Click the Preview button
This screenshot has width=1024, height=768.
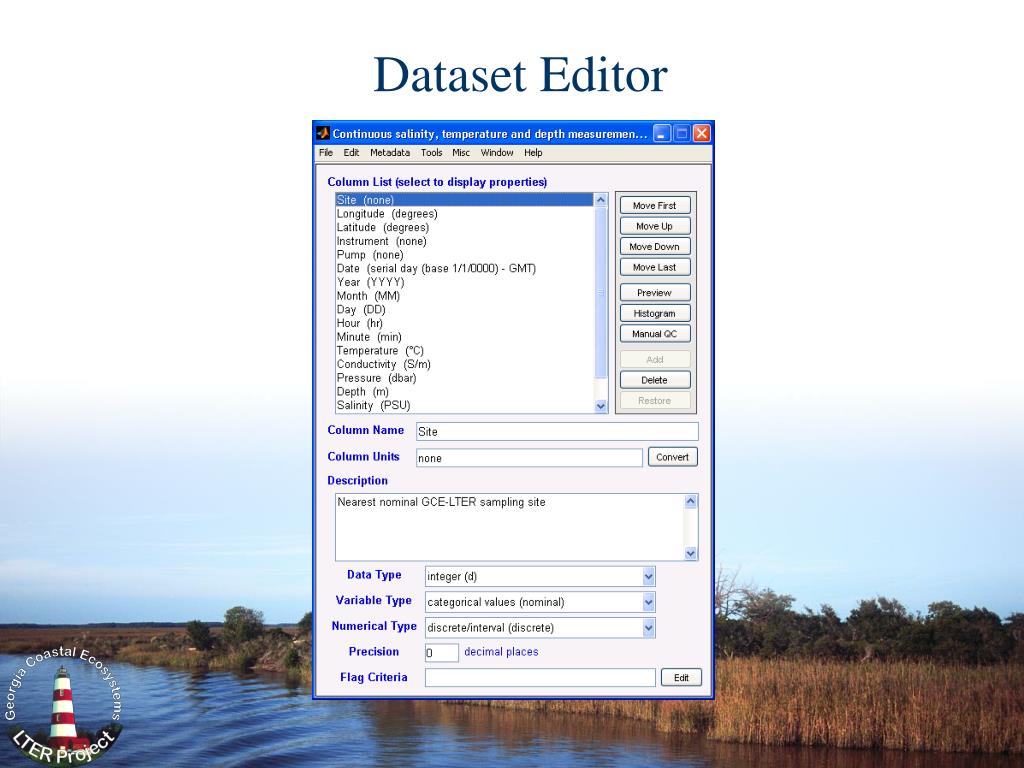tap(654, 293)
